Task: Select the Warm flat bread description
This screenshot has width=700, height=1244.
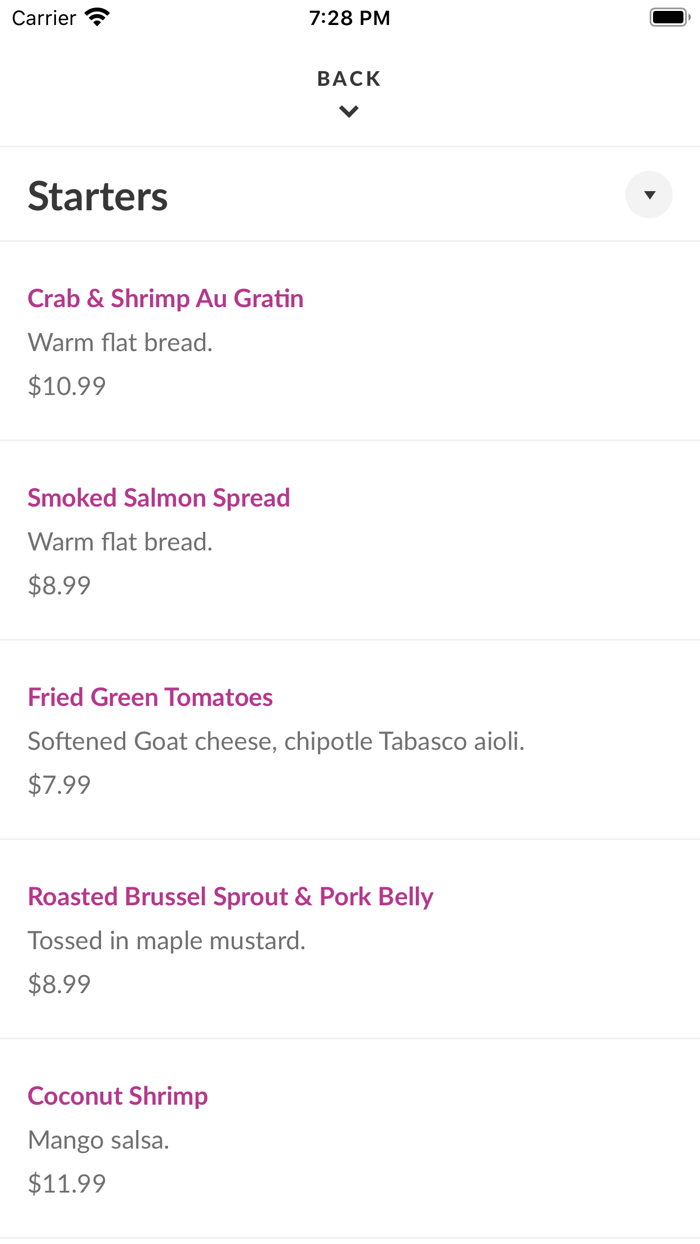Action: point(120,342)
